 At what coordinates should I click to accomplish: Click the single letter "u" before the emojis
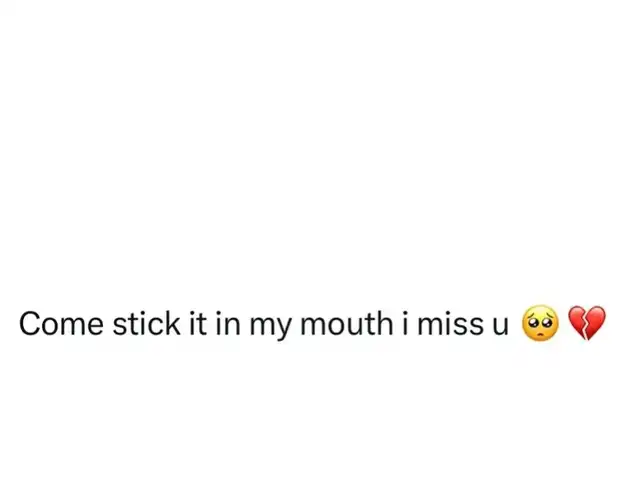[x=500, y=327]
